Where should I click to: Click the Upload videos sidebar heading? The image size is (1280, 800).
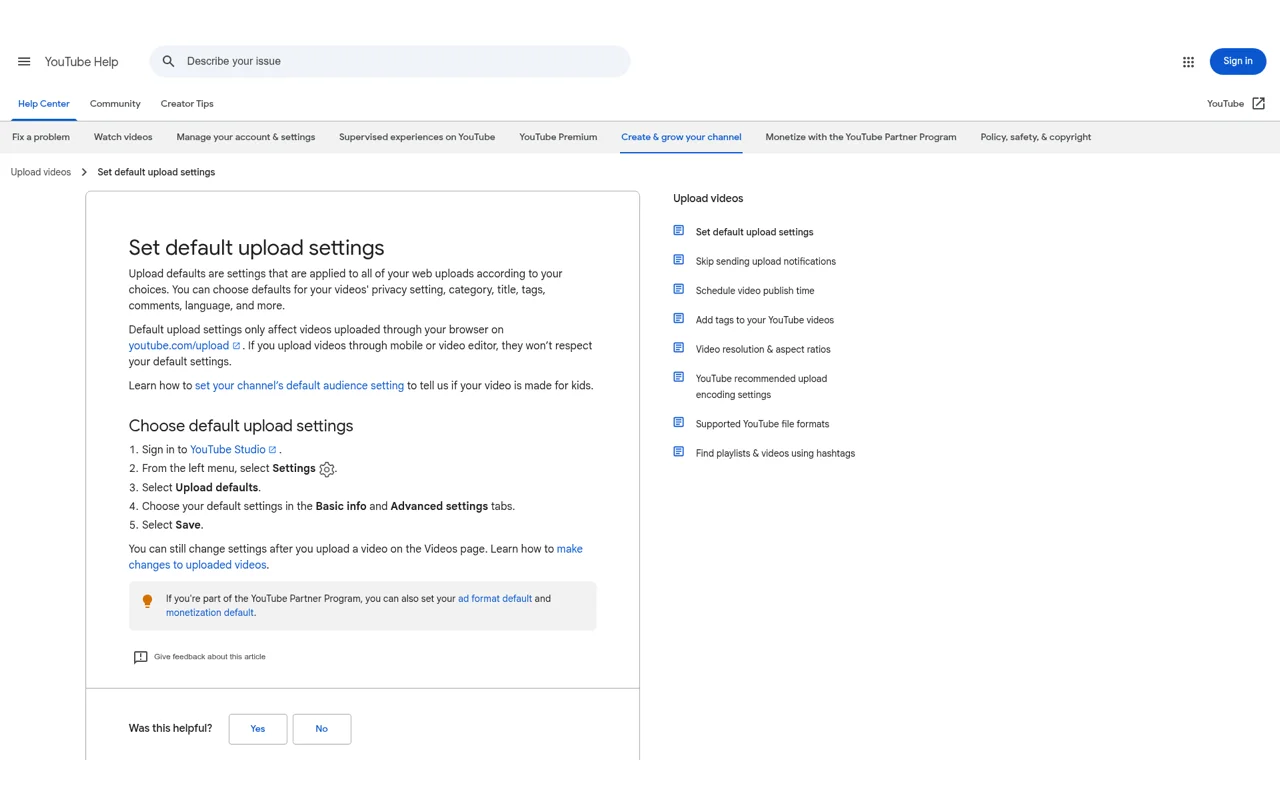pos(708,199)
